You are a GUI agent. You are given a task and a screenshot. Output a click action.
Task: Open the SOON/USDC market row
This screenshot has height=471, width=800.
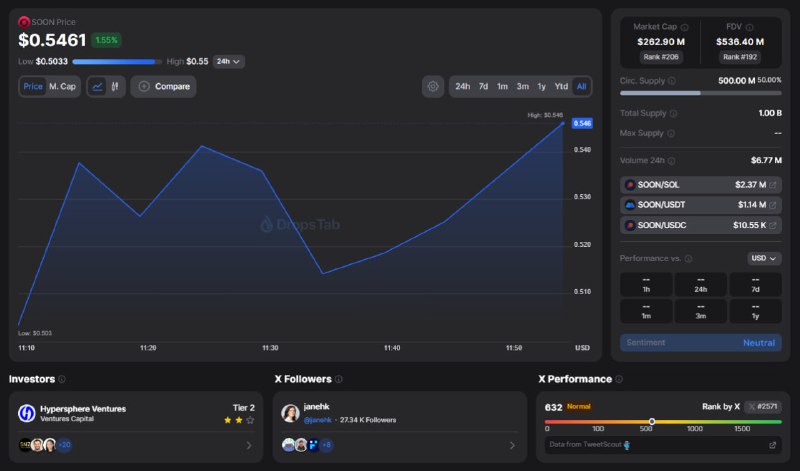[x=701, y=225]
